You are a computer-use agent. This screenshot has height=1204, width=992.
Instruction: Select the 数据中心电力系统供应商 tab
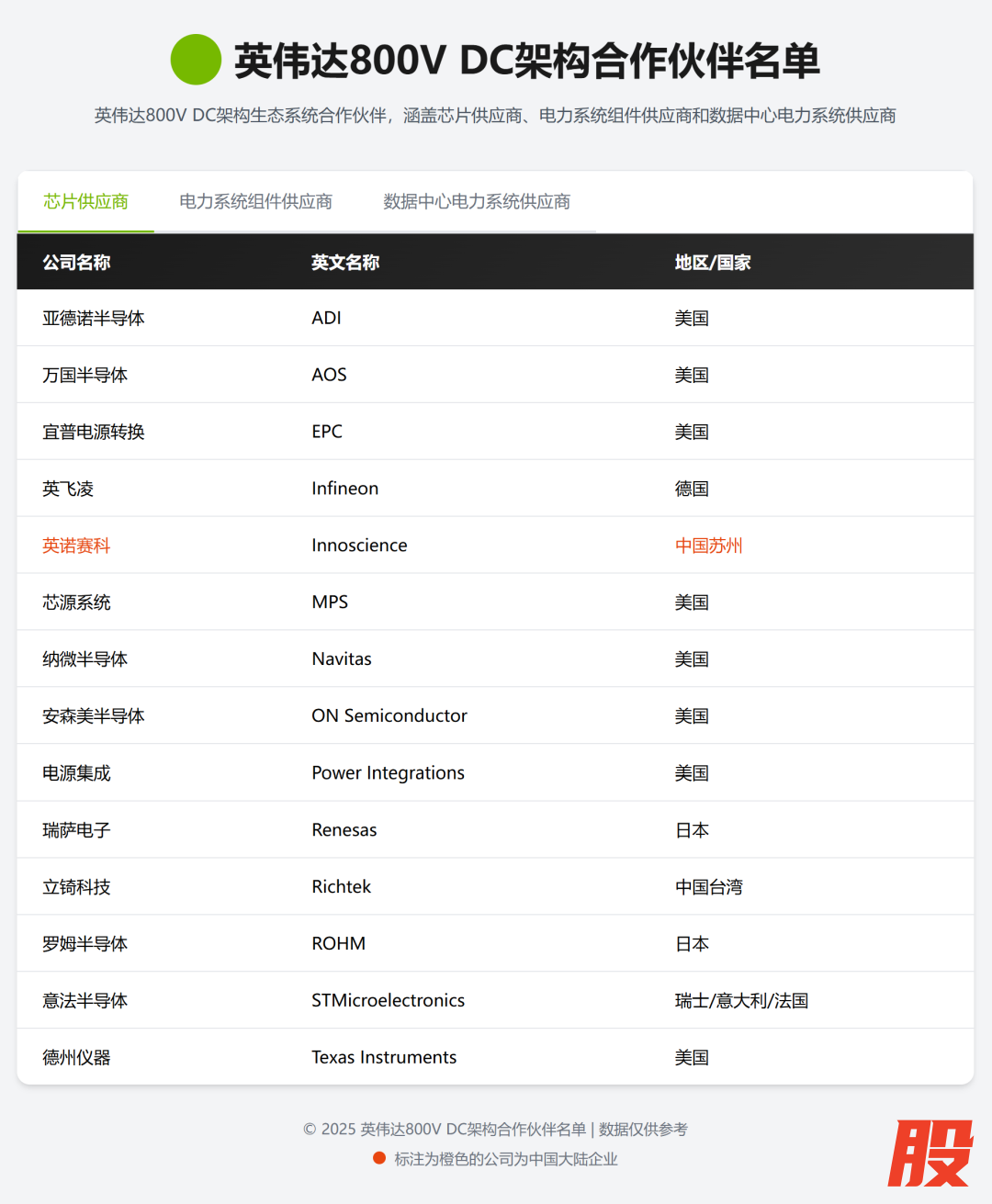point(476,202)
